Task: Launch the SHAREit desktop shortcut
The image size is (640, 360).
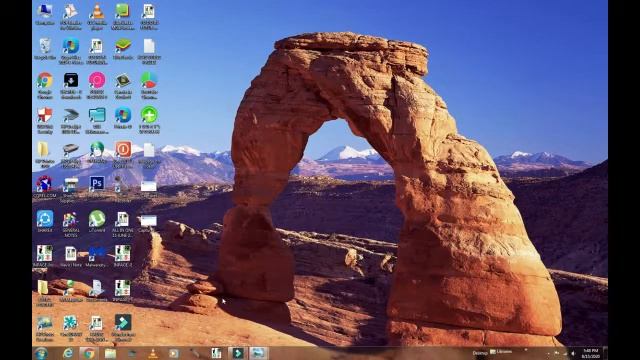Action: click(44, 222)
